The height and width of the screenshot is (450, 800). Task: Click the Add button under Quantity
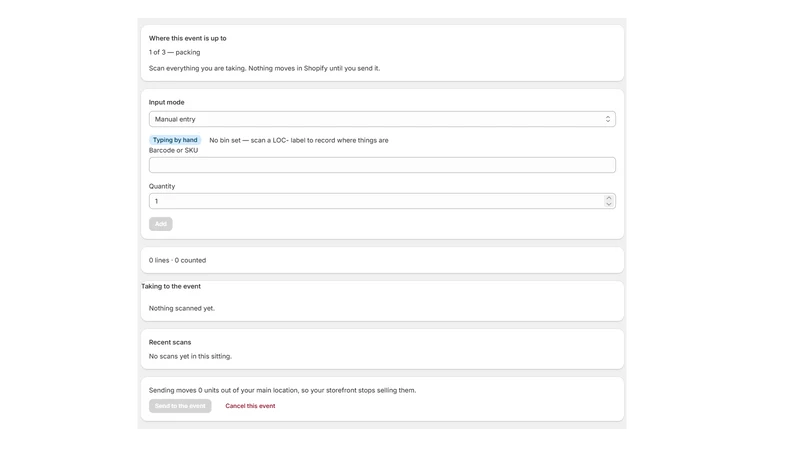point(161,224)
